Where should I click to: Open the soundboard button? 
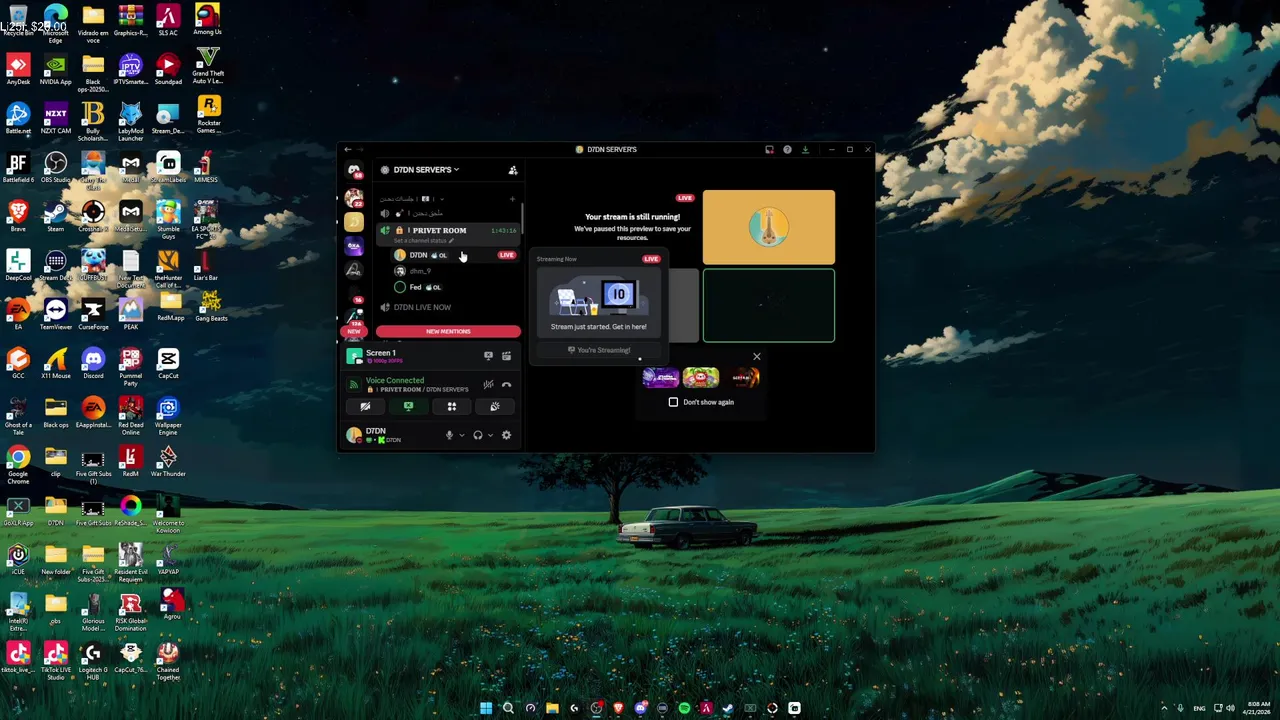click(x=494, y=407)
